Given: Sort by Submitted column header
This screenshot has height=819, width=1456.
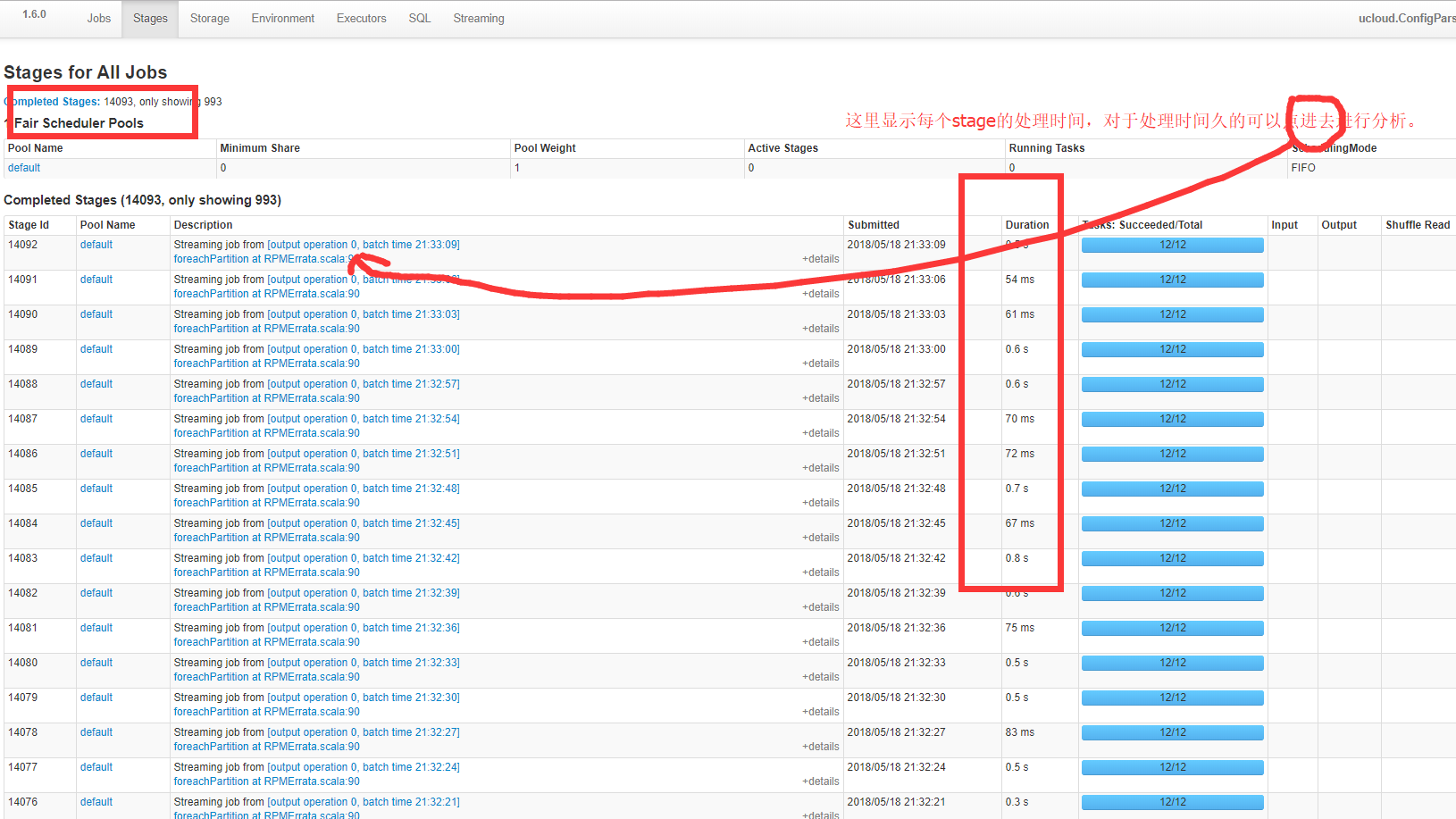Looking at the screenshot, I should pyautogui.click(x=874, y=225).
